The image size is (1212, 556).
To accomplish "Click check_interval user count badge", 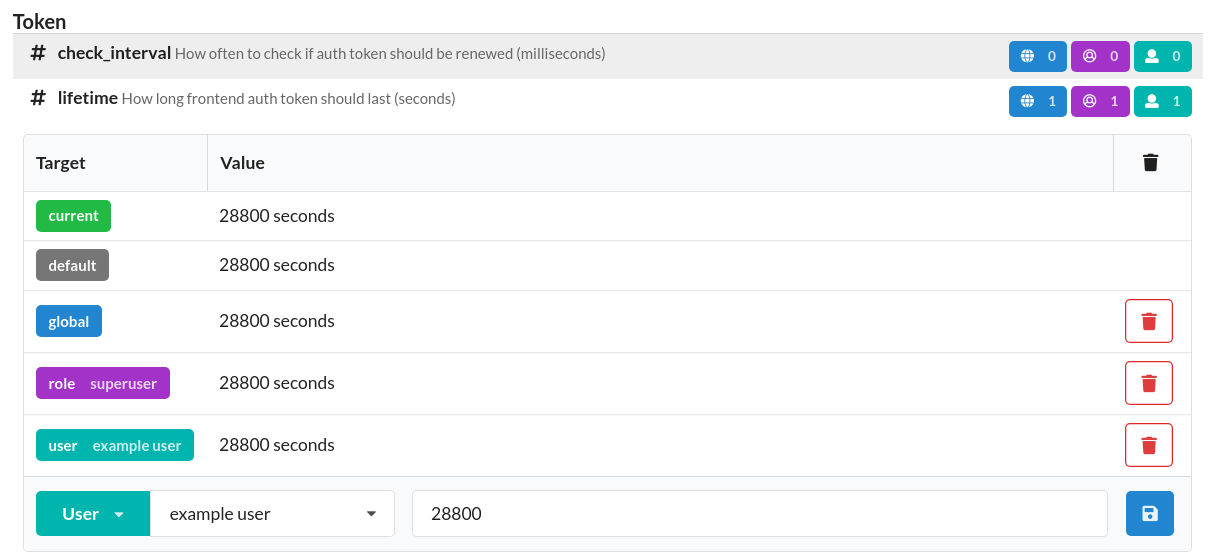I will click(1163, 56).
